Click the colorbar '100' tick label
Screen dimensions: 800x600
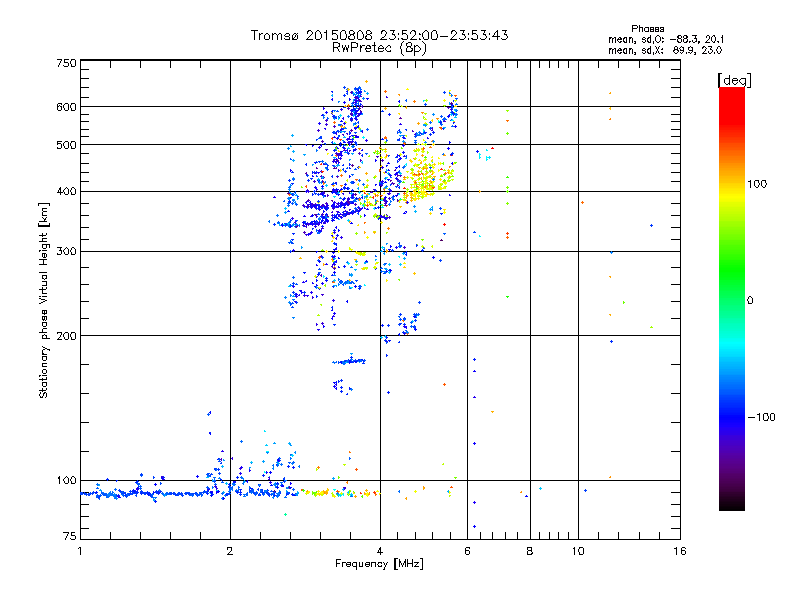757,184
